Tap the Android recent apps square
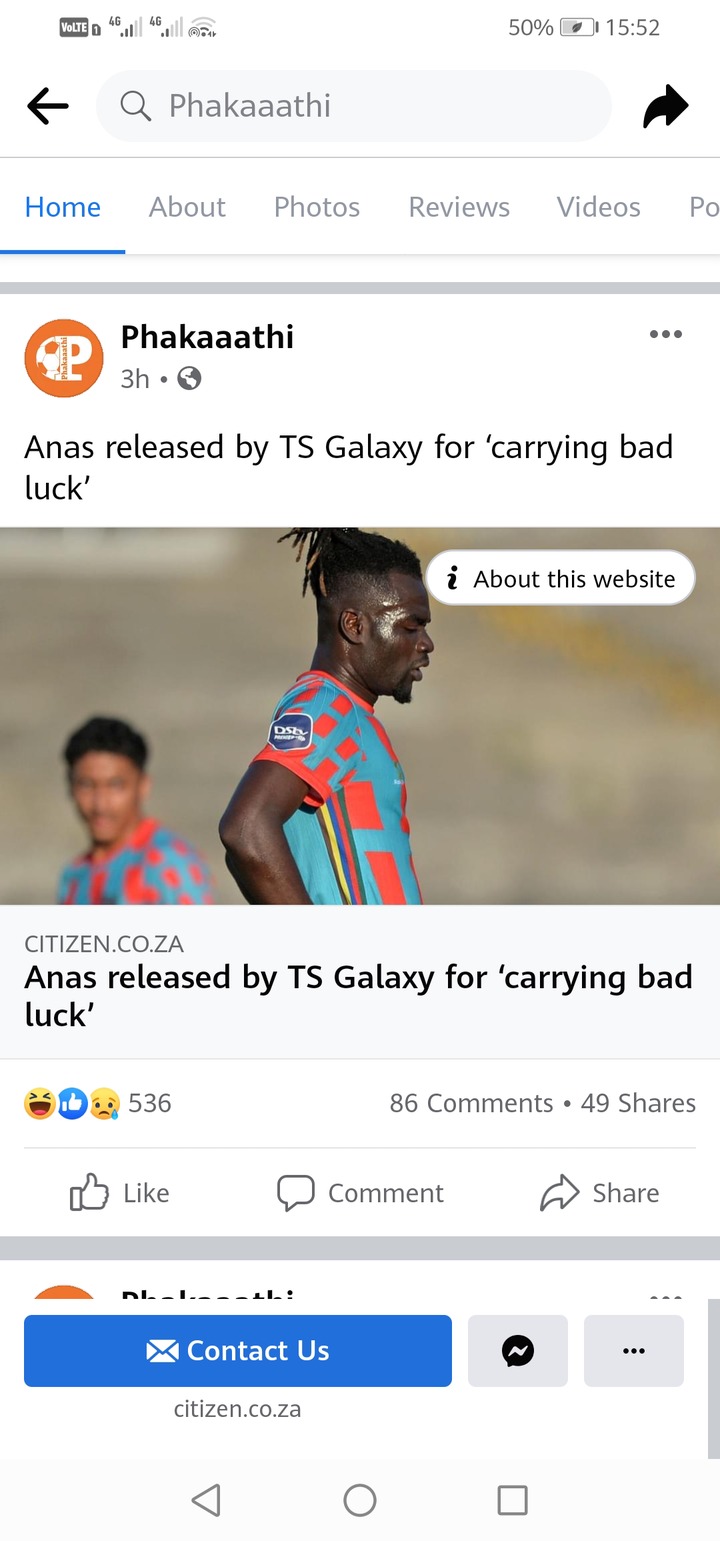 512,1499
